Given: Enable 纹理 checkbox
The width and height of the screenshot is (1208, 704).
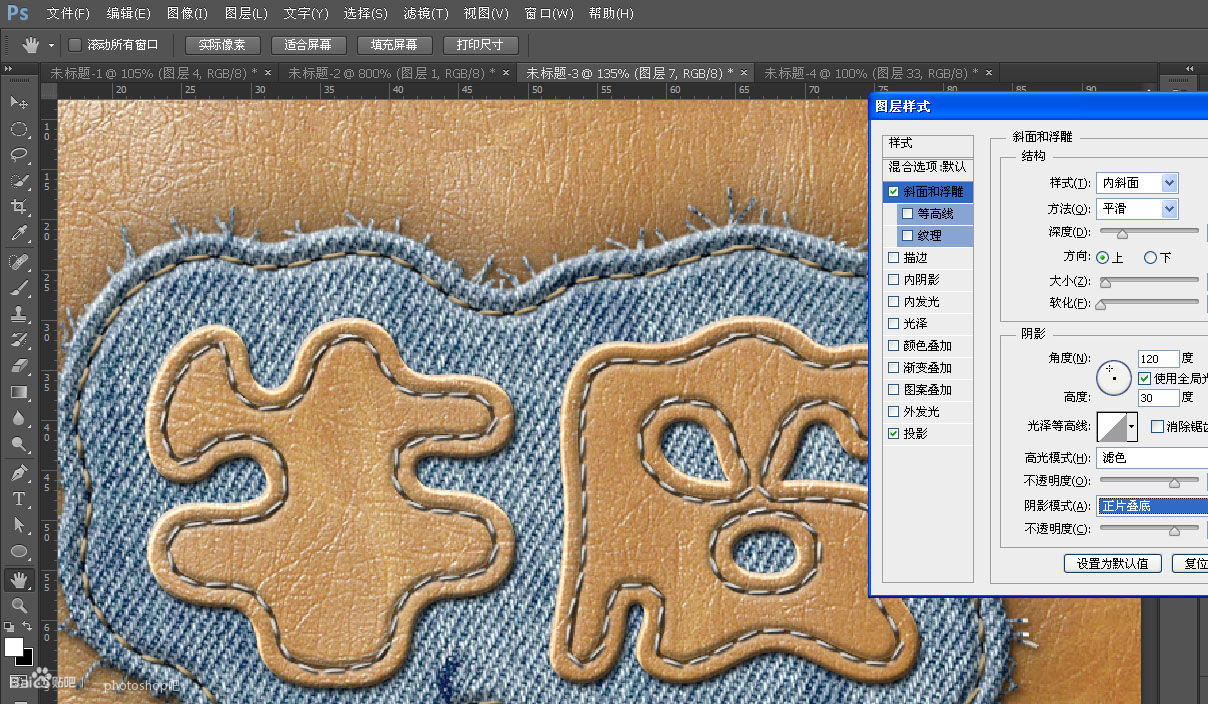Looking at the screenshot, I should (907, 235).
